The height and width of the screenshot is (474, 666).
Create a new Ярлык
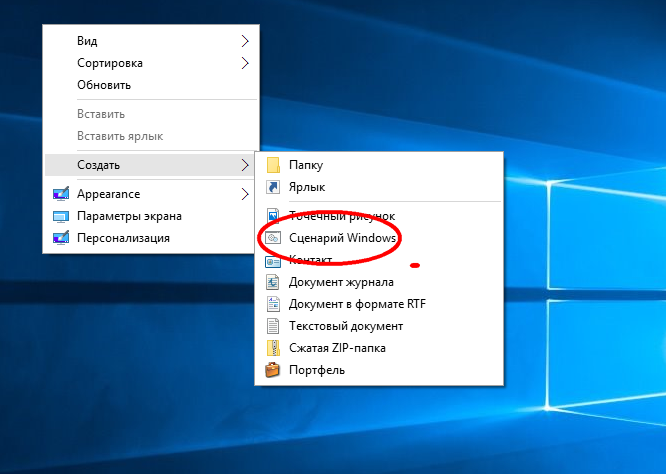379,187
